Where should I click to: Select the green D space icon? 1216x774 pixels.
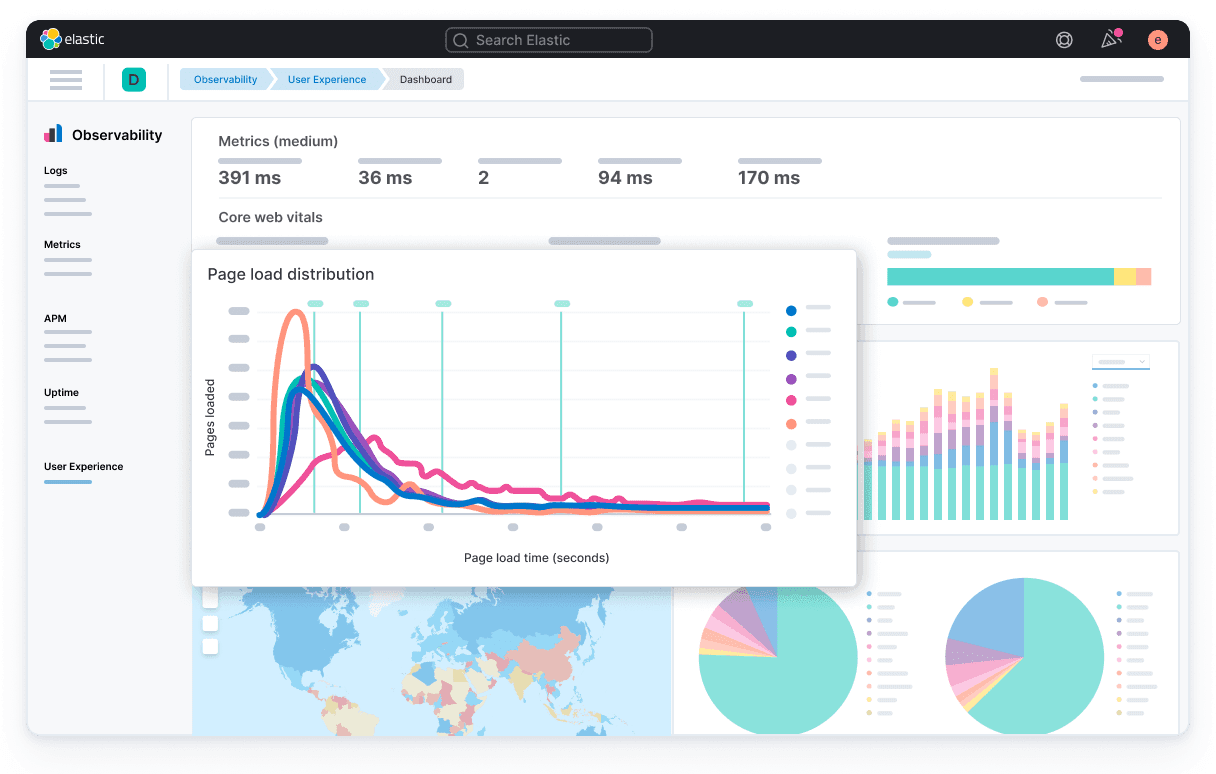134,78
